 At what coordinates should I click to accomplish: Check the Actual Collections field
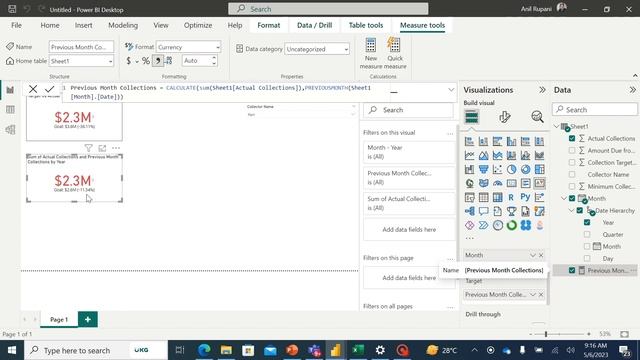point(572,138)
